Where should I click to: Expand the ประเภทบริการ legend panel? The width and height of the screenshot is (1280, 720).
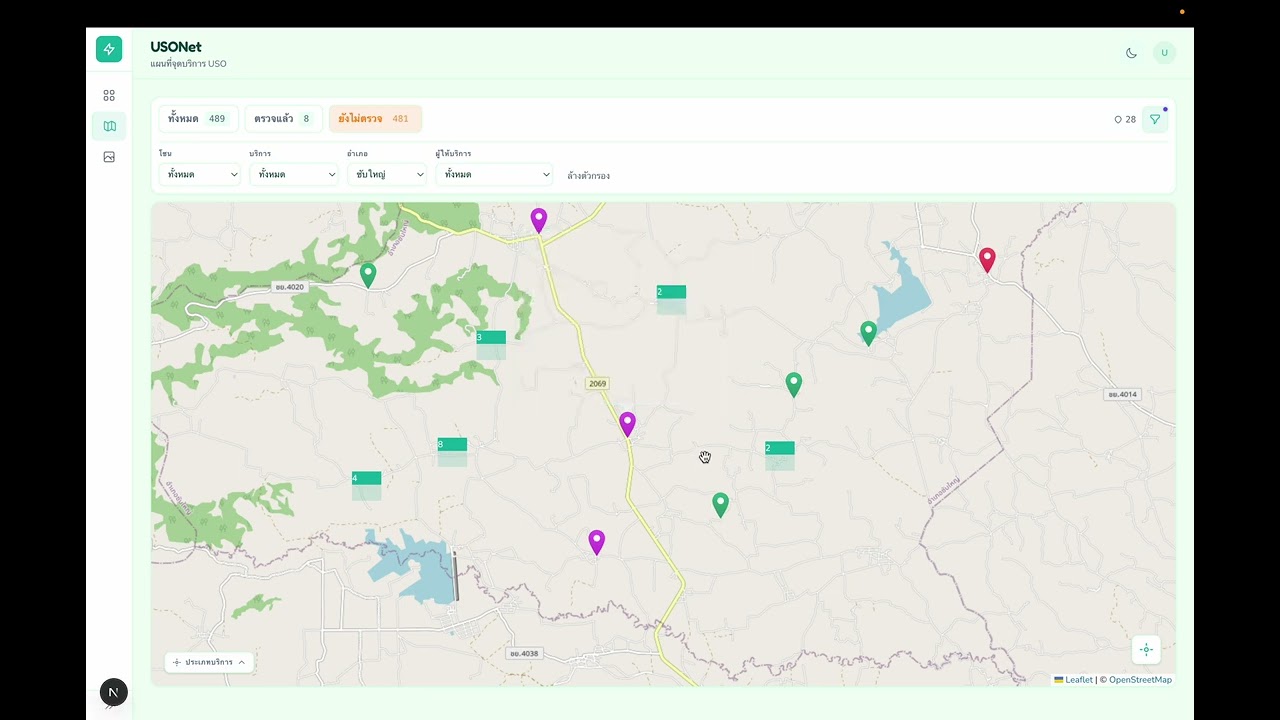pyautogui.click(x=209, y=662)
